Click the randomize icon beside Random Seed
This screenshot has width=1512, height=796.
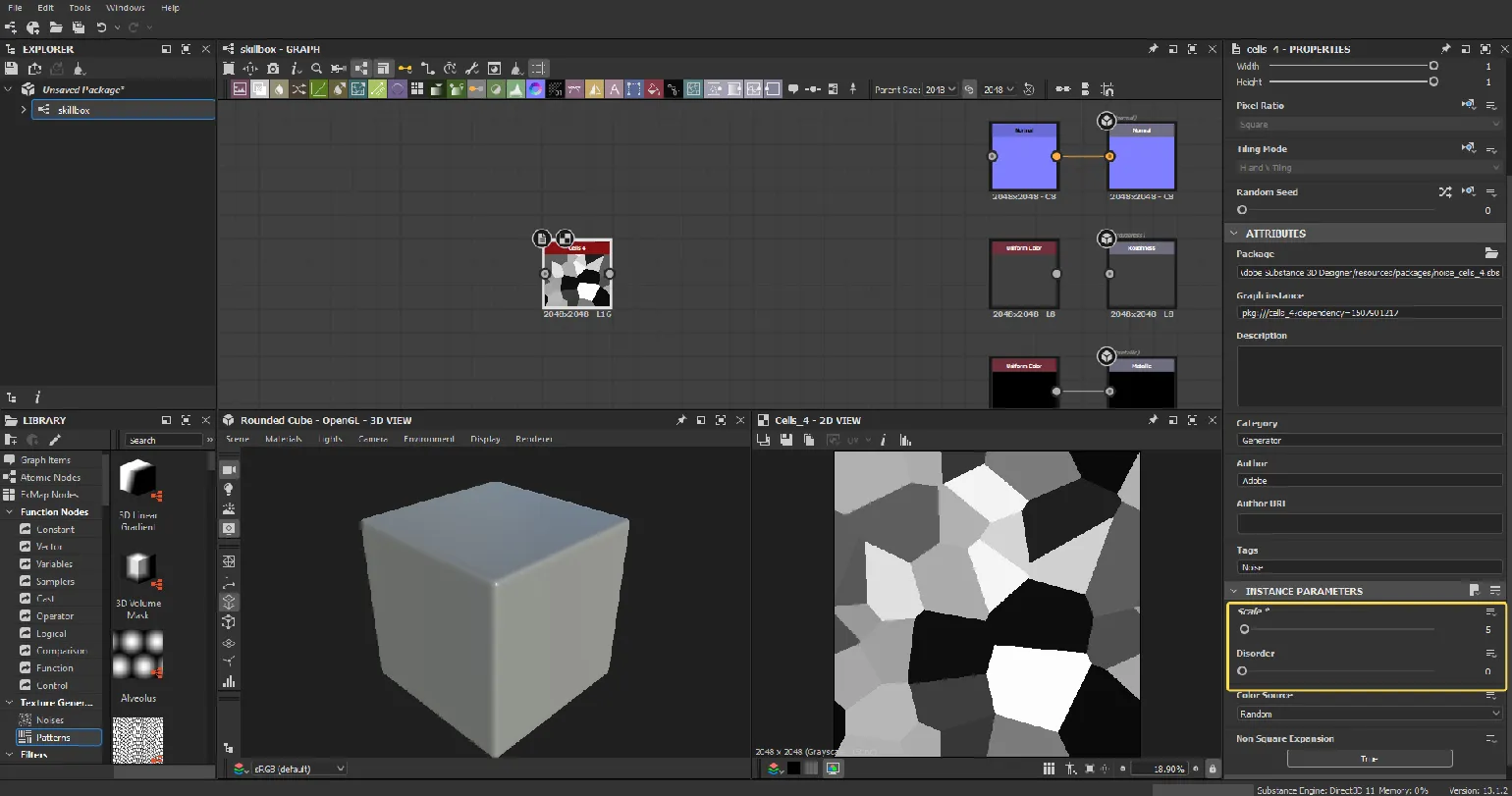click(x=1444, y=192)
